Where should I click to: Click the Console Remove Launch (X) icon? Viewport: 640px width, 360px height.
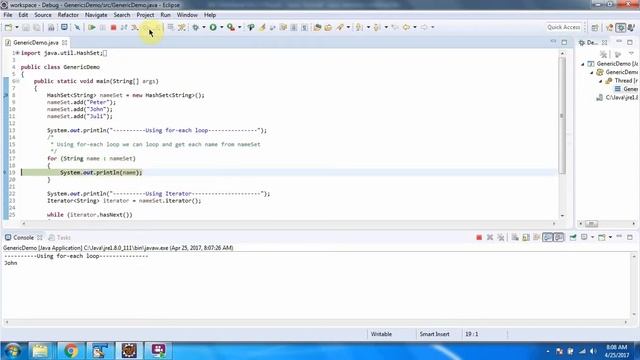[490, 238]
